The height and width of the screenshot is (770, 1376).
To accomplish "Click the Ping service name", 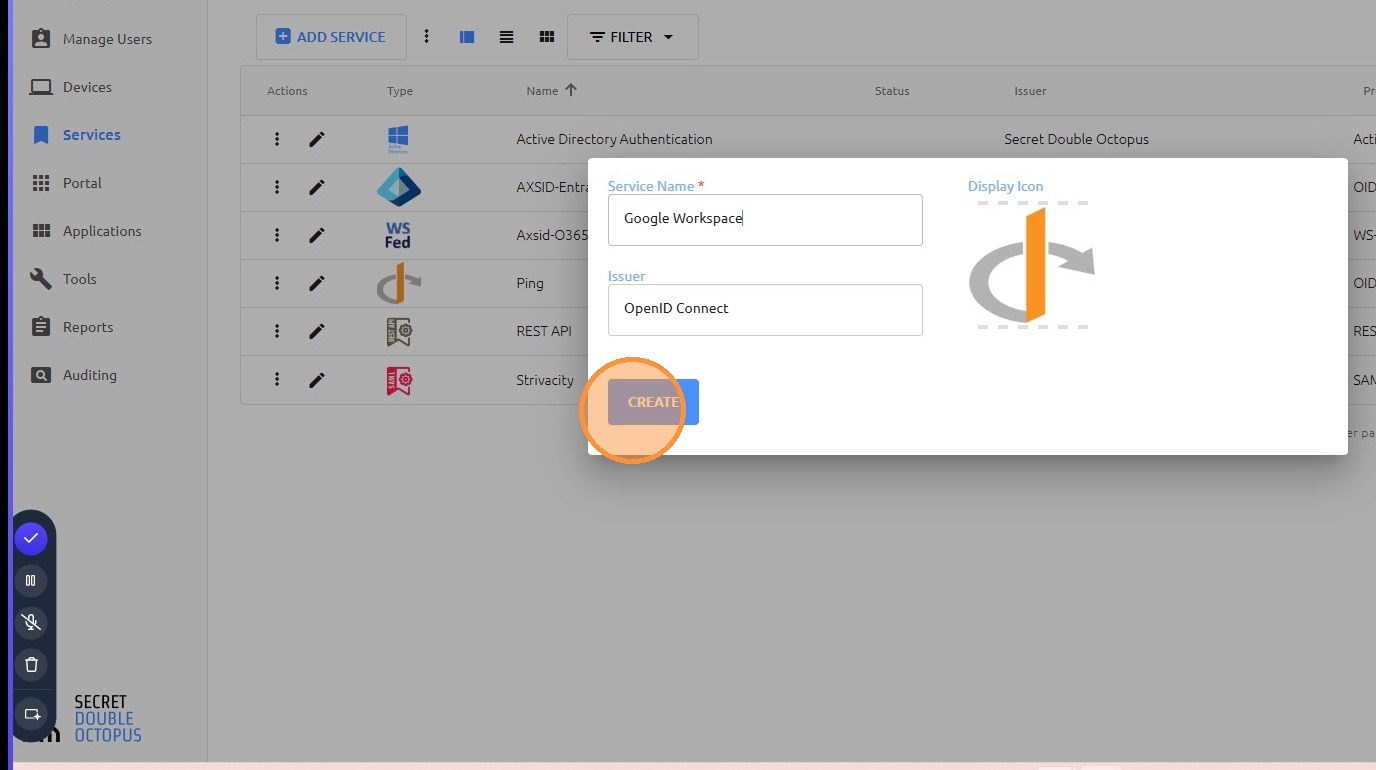I will point(530,283).
